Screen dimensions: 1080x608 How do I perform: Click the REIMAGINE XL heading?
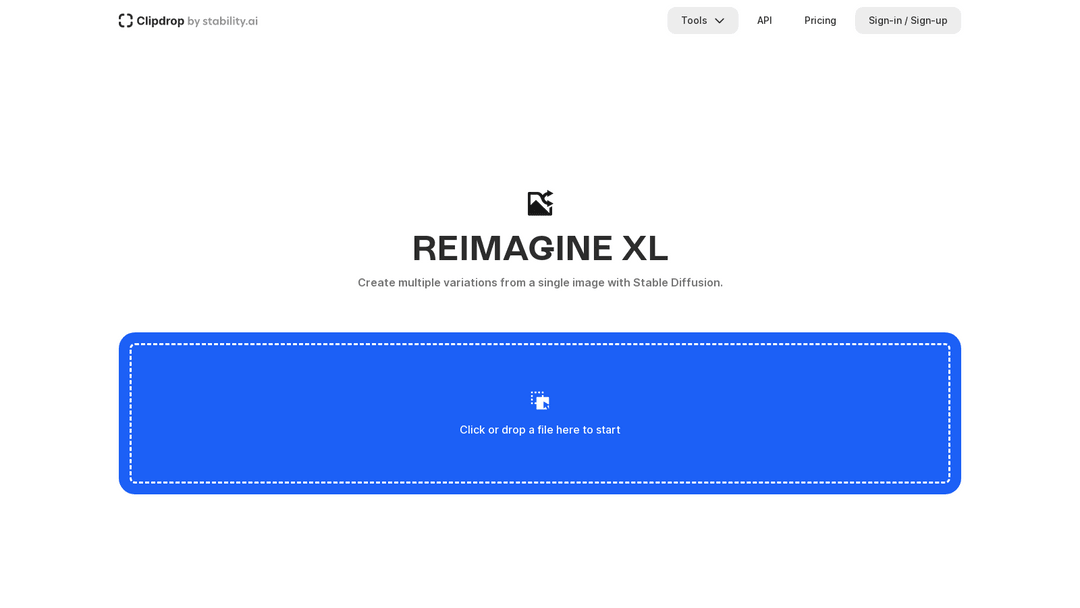(540, 249)
